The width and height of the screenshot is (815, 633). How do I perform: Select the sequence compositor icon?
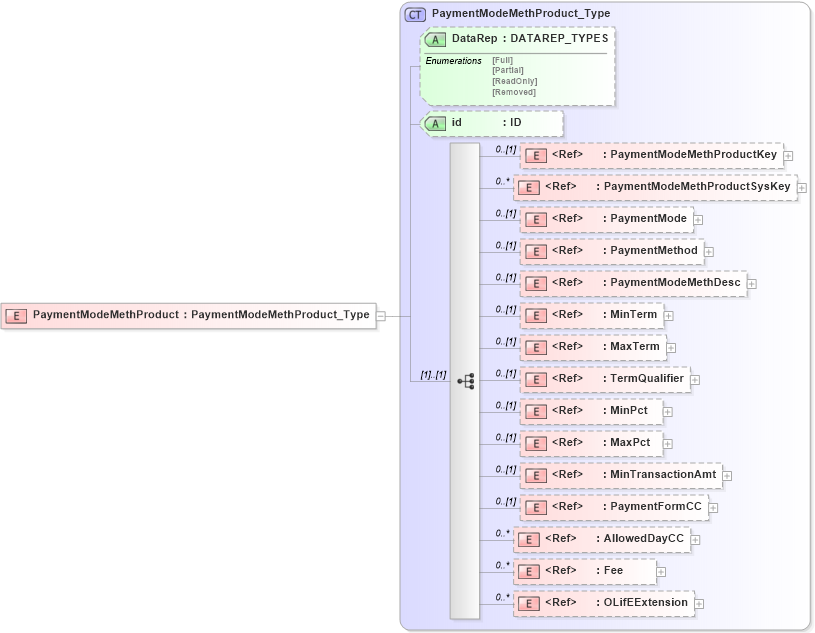[x=466, y=379]
